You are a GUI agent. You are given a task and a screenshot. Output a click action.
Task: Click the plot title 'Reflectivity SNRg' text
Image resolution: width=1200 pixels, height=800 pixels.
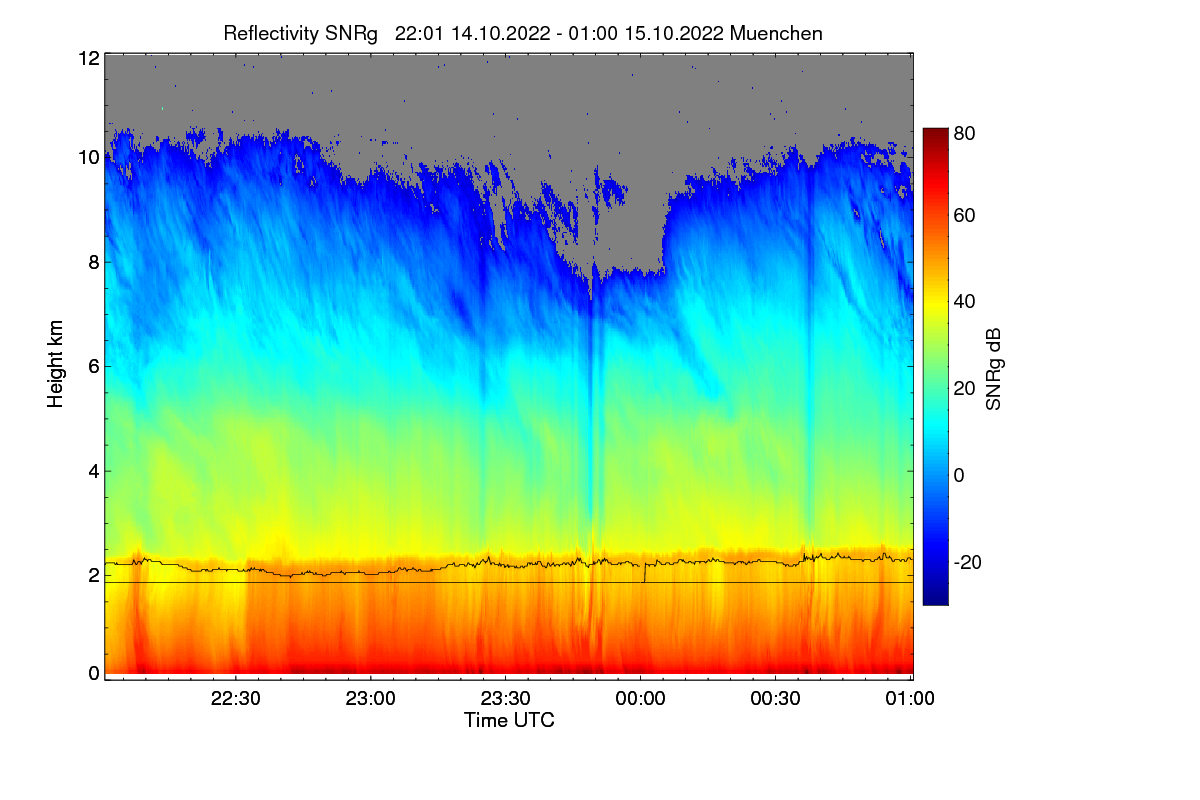pyautogui.click(x=301, y=33)
